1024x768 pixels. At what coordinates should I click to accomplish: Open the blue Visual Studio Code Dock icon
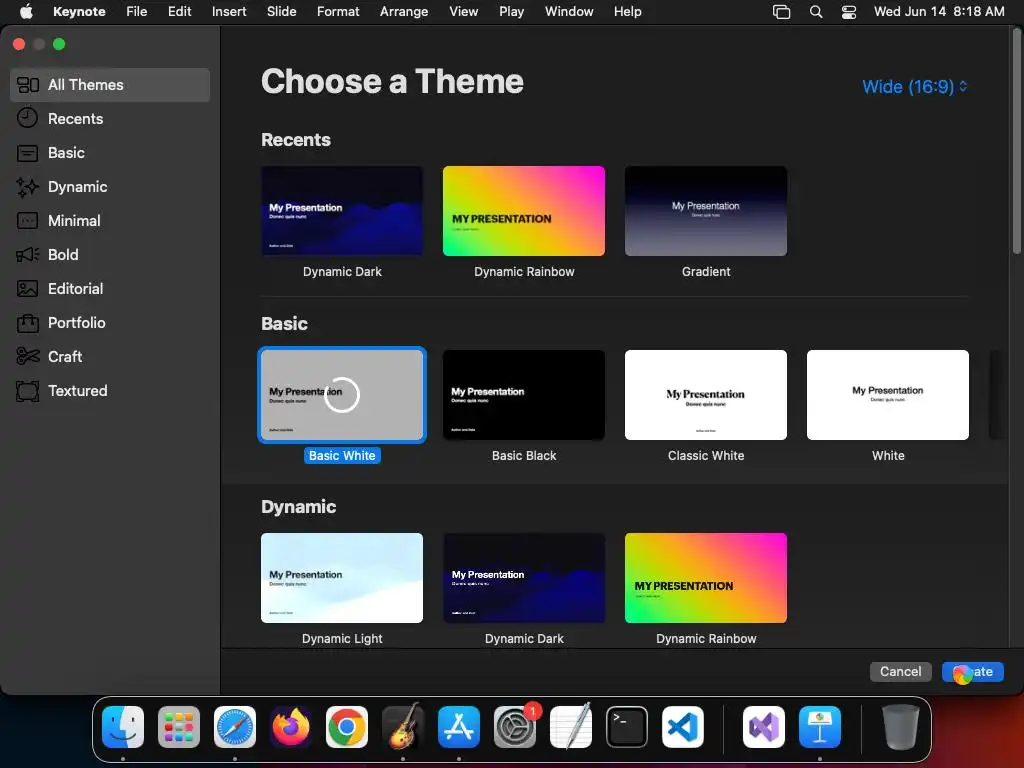point(683,727)
